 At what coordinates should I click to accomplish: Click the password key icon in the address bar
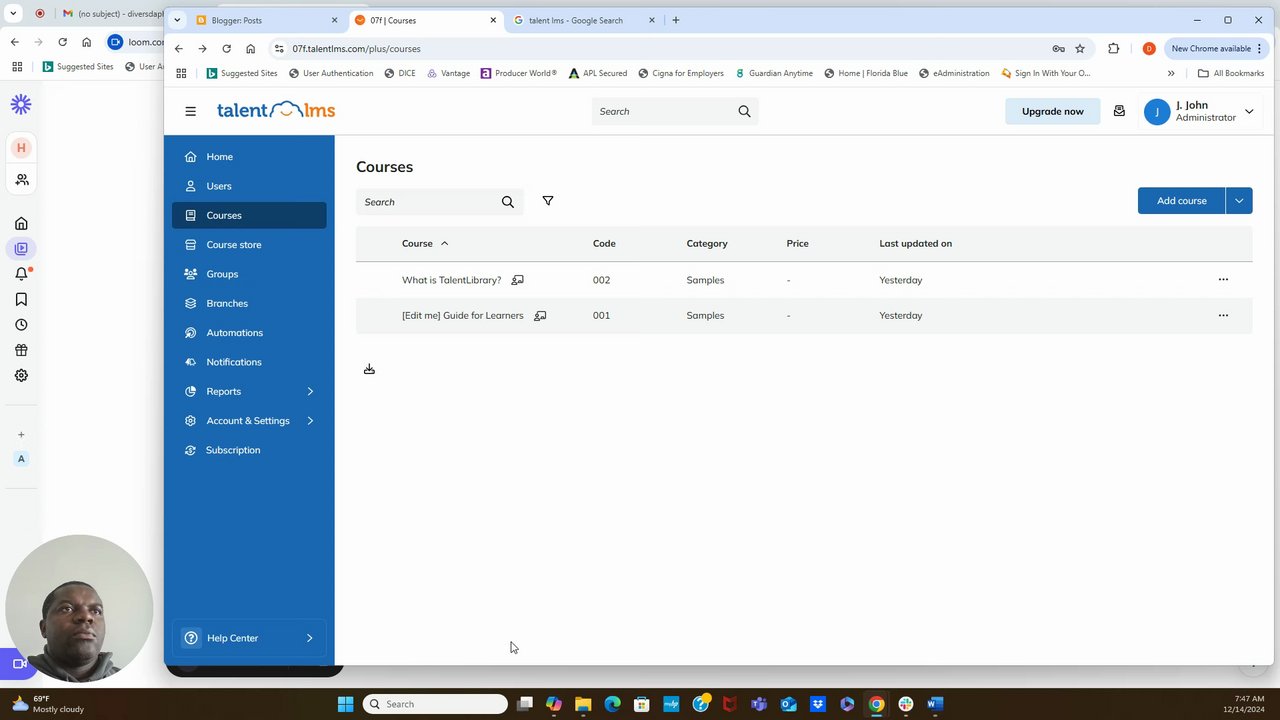(1058, 48)
